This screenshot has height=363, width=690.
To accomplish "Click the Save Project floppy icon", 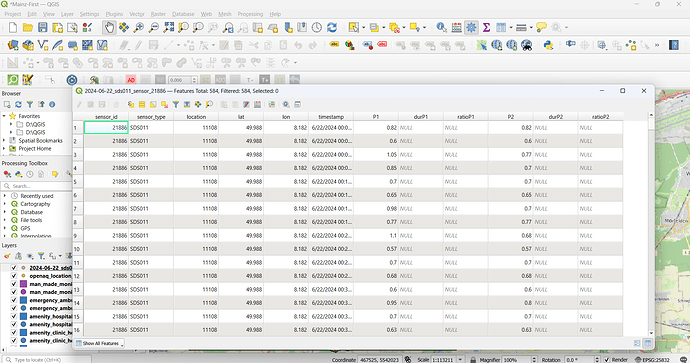I will pos(43,28).
